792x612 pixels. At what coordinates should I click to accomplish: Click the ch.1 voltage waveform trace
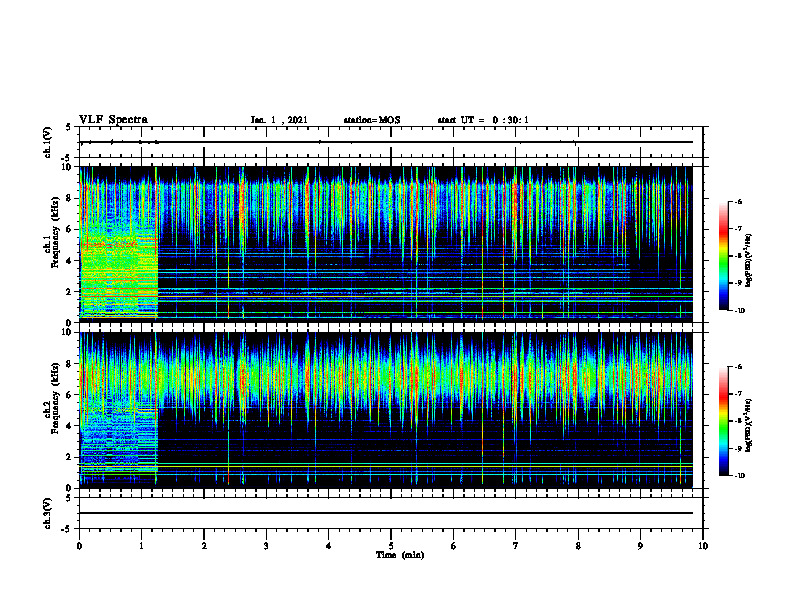tap(386, 142)
